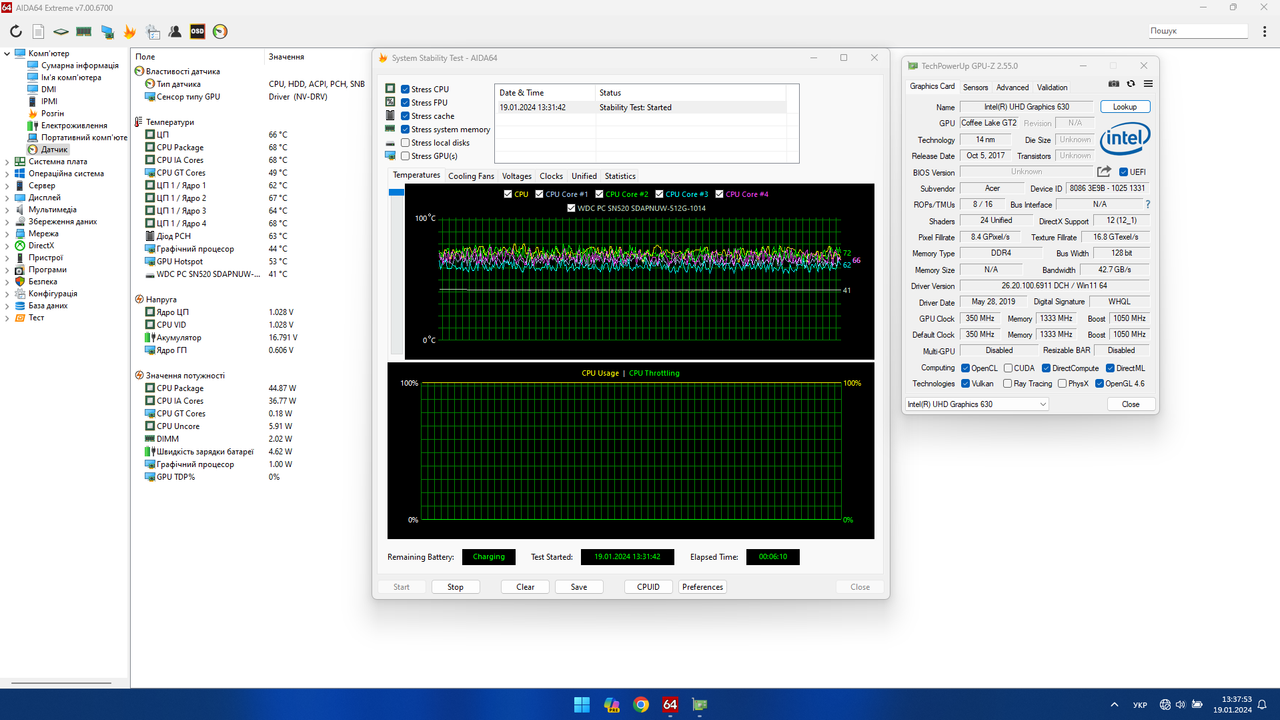
Task: Click the AIDA64 icon on the taskbar
Action: tap(670, 705)
